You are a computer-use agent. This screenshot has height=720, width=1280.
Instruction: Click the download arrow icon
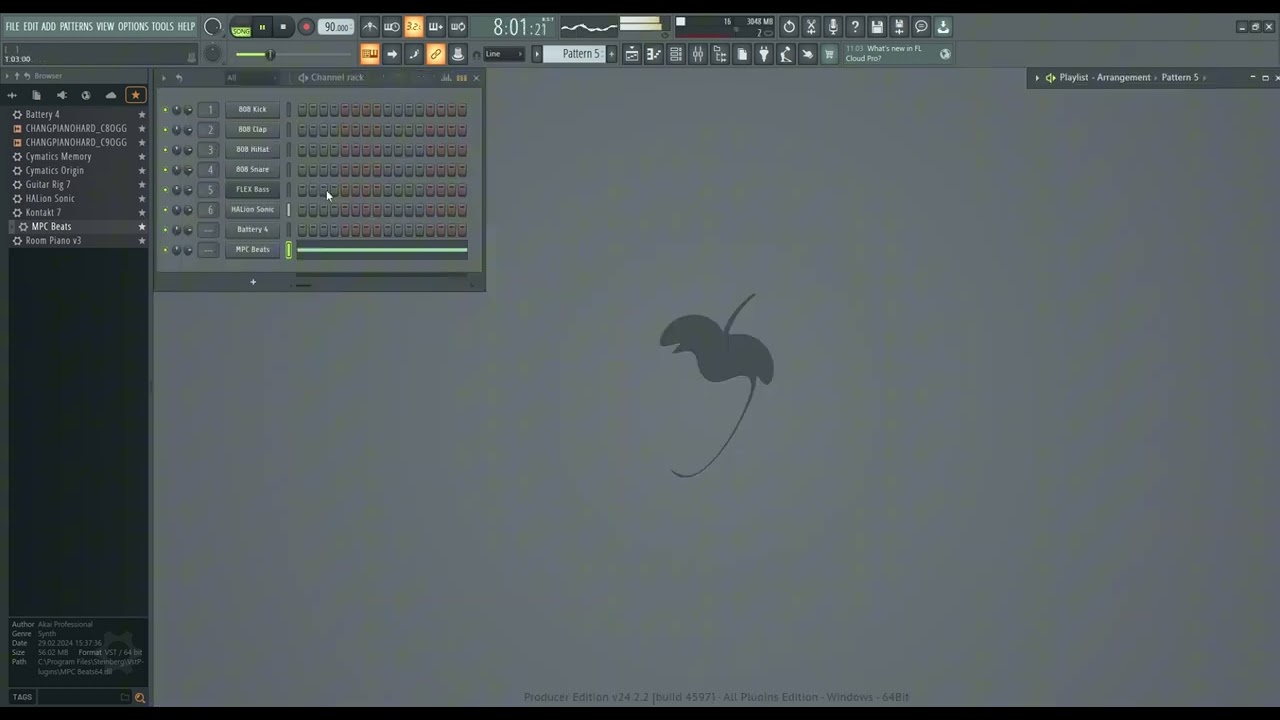tap(943, 27)
